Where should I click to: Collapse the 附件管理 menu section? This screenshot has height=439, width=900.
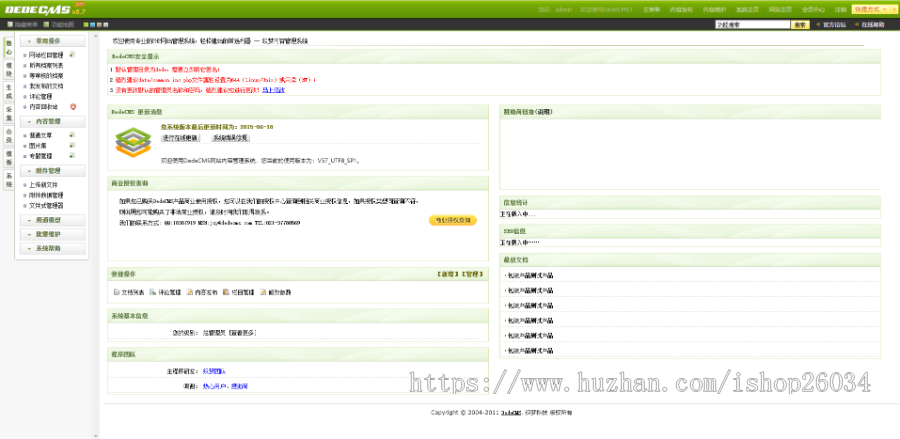pos(53,171)
